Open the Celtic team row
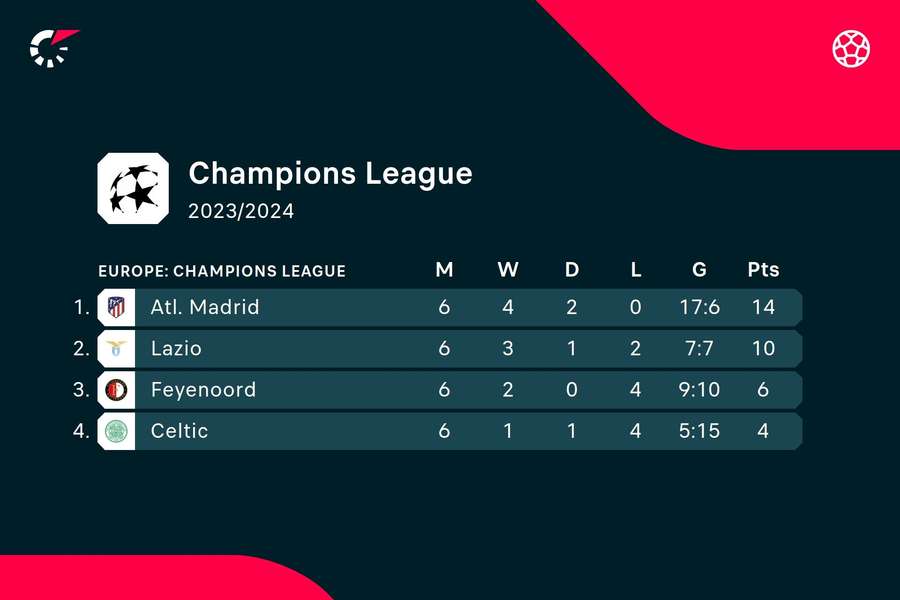Screen dimensions: 900x600 click(x=450, y=431)
